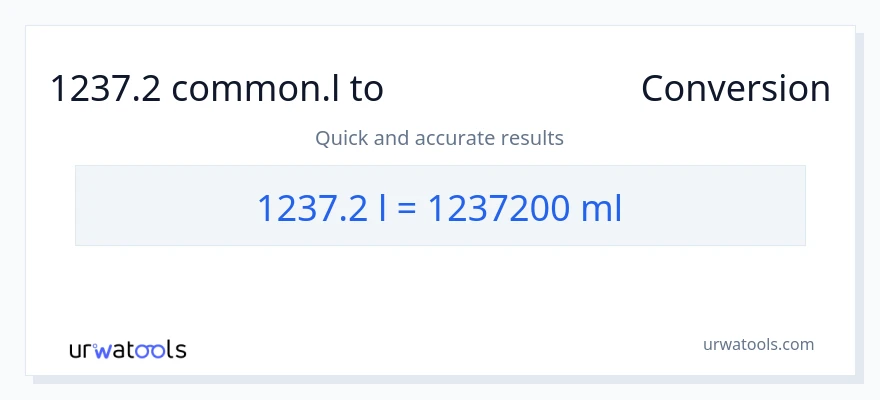Viewport: 880px width, 400px height.
Task: Click the equals sign in the result
Action: pyautogui.click(x=408, y=209)
